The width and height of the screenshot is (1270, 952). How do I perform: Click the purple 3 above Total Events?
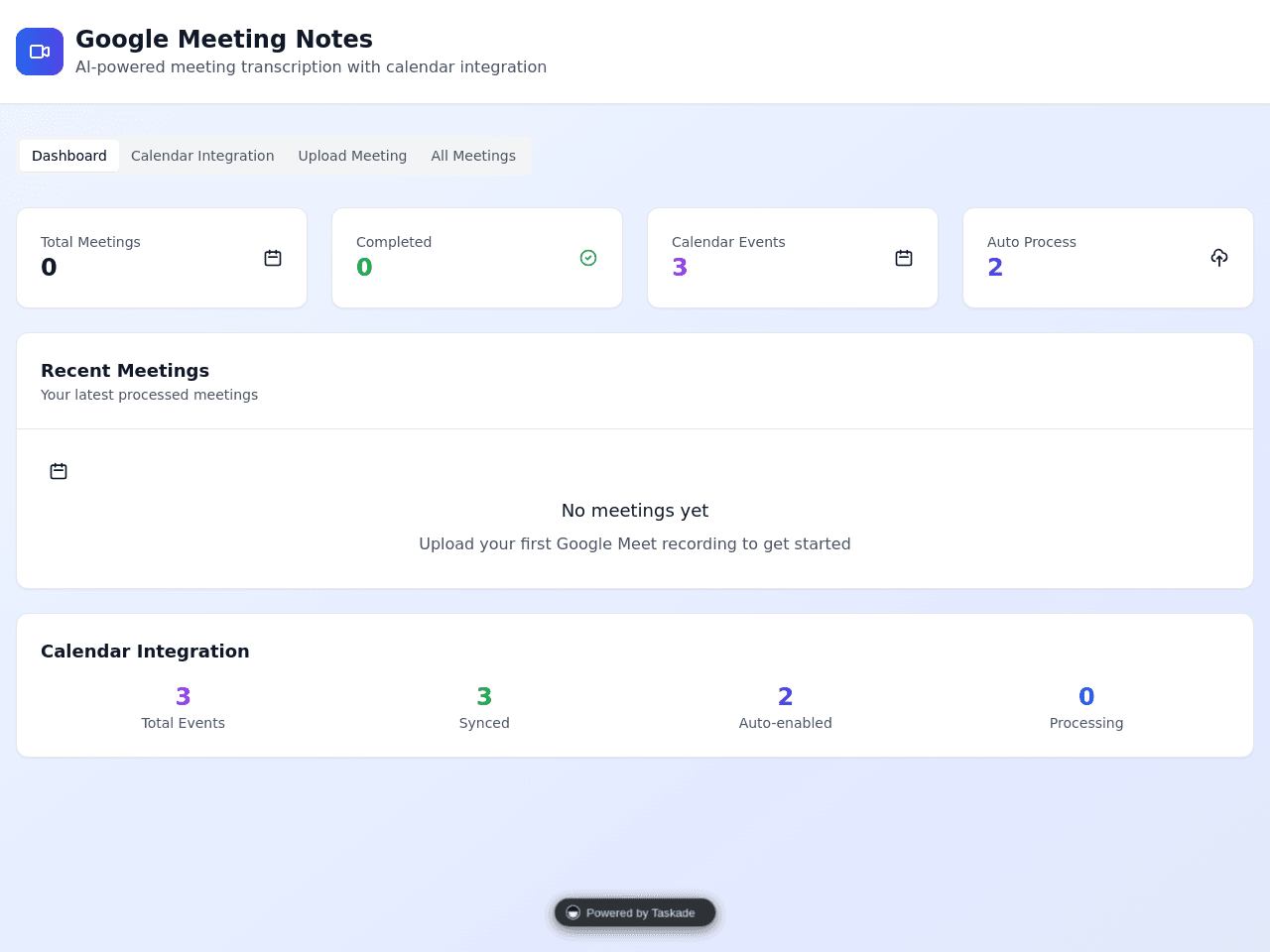coord(184,696)
